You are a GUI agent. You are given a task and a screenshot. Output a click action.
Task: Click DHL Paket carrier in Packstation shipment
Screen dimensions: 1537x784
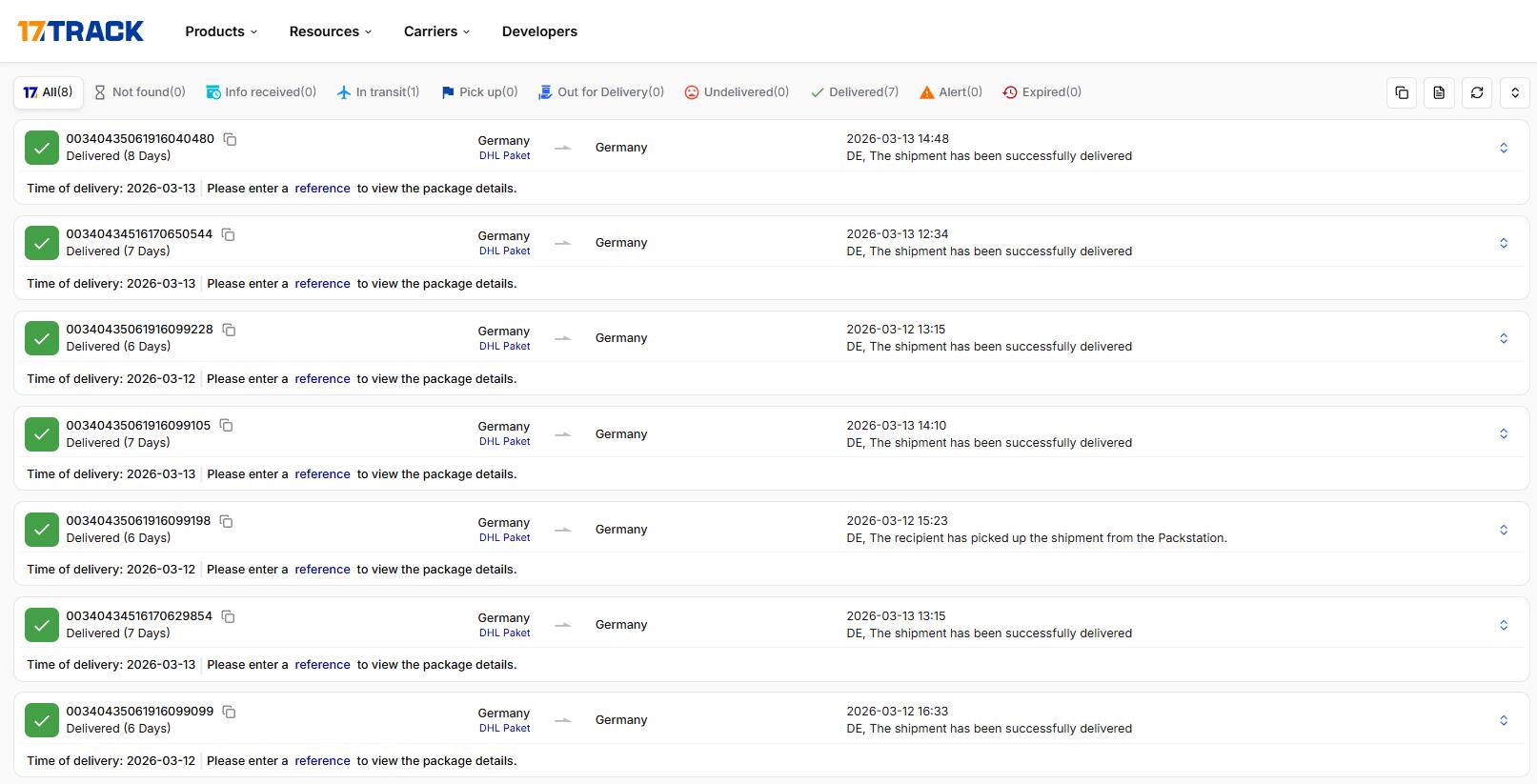coord(504,537)
